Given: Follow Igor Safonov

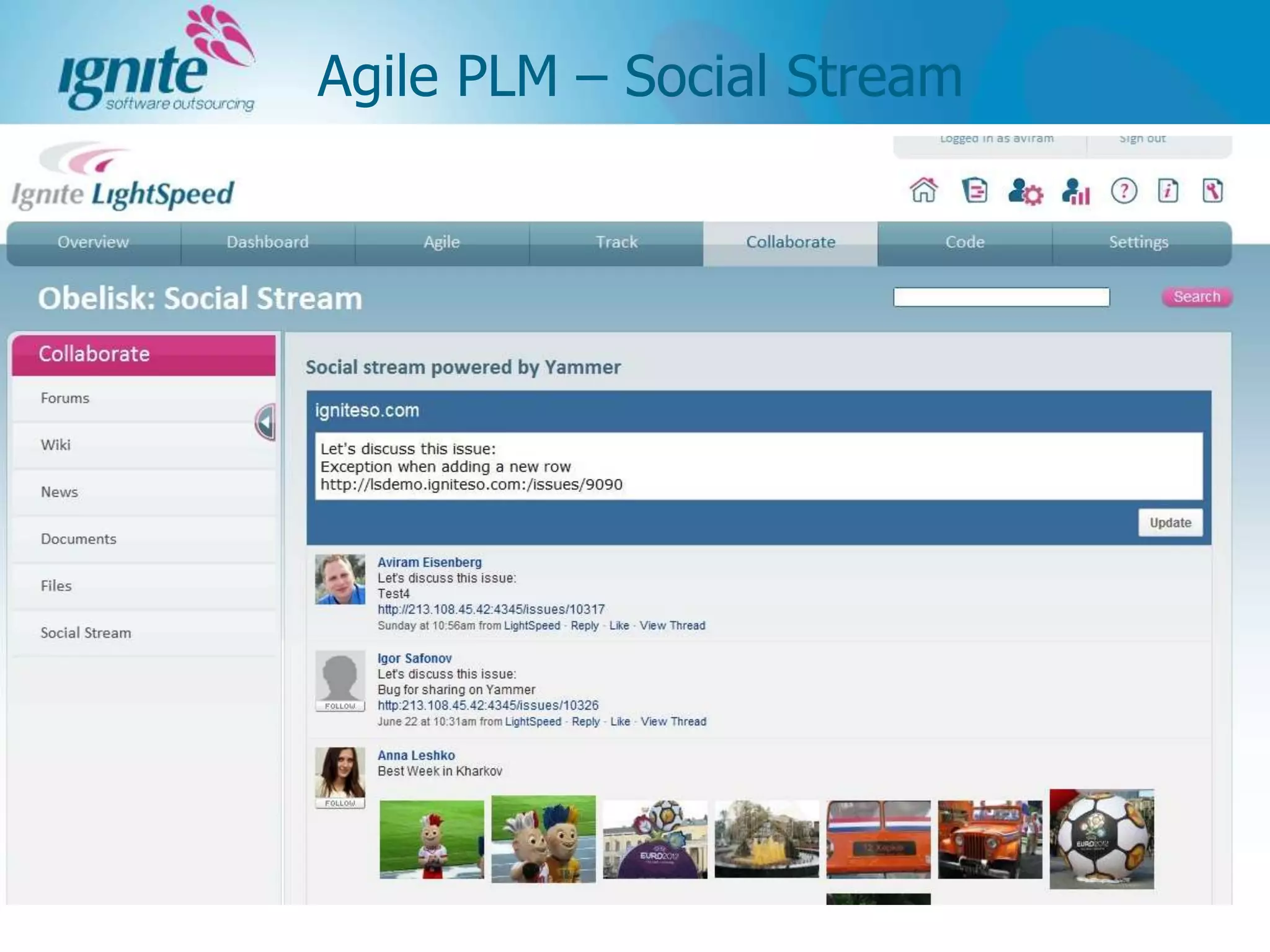Looking at the screenshot, I should point(340,706).
